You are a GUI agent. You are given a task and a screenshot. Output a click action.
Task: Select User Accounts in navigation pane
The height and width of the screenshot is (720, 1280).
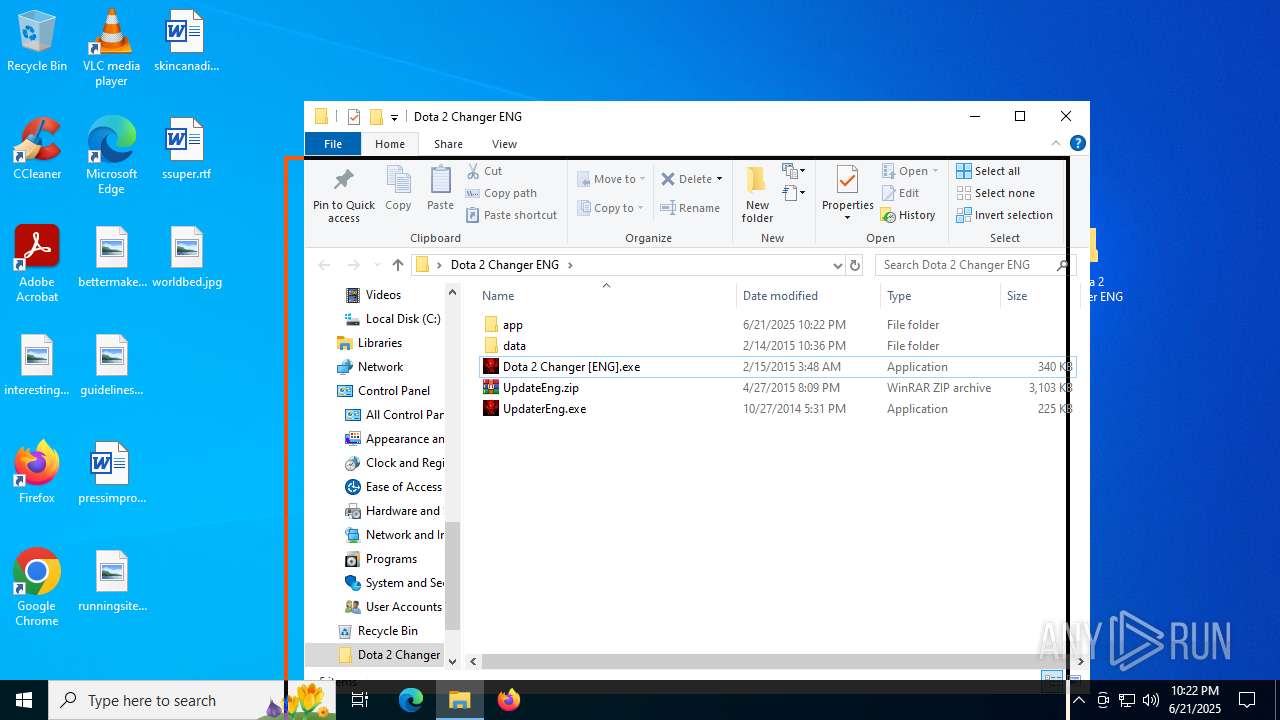[x=393, y=607]
